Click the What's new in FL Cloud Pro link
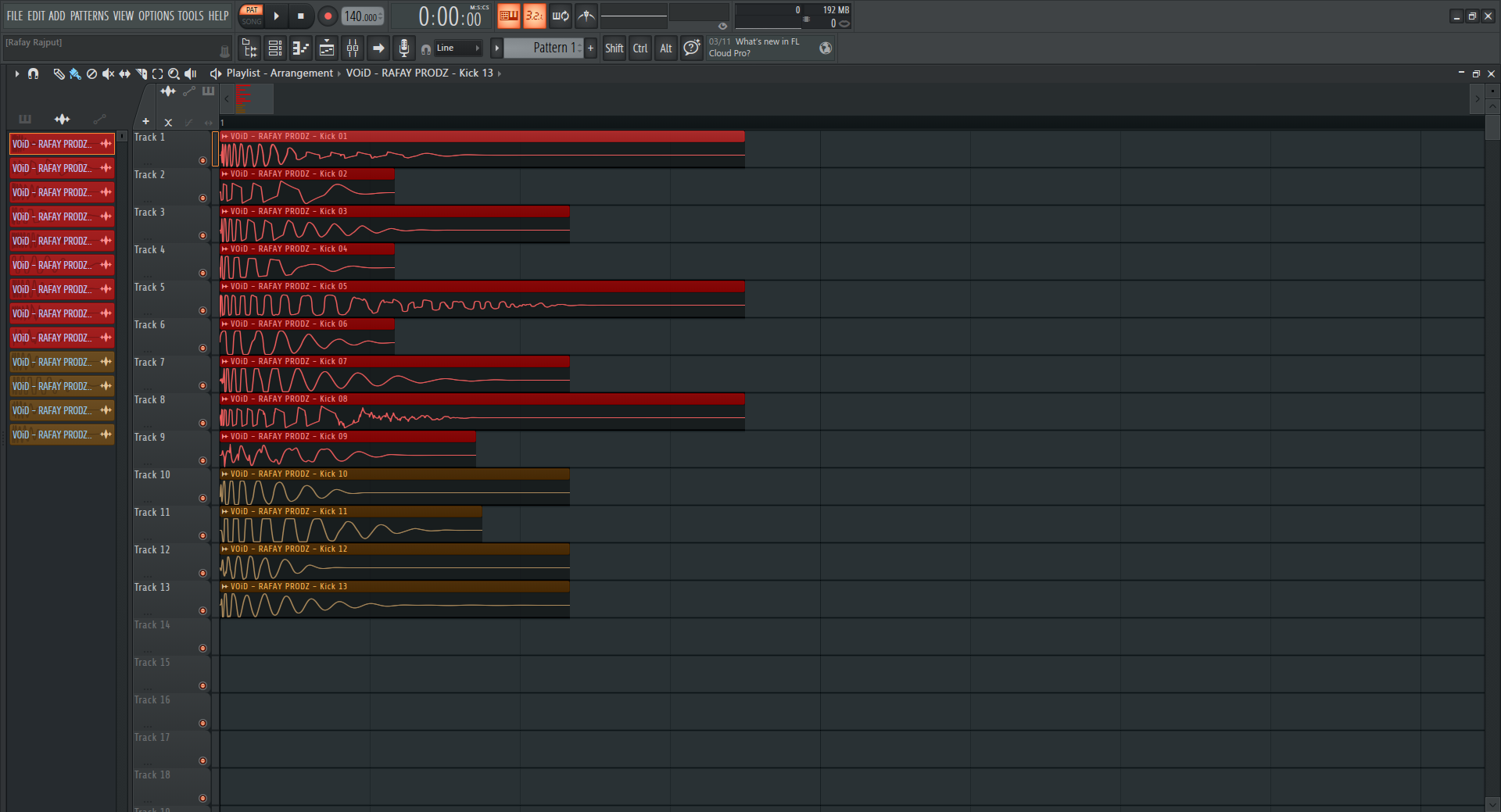This screenshot has height=812, width=1501. (x=754, y=48)
